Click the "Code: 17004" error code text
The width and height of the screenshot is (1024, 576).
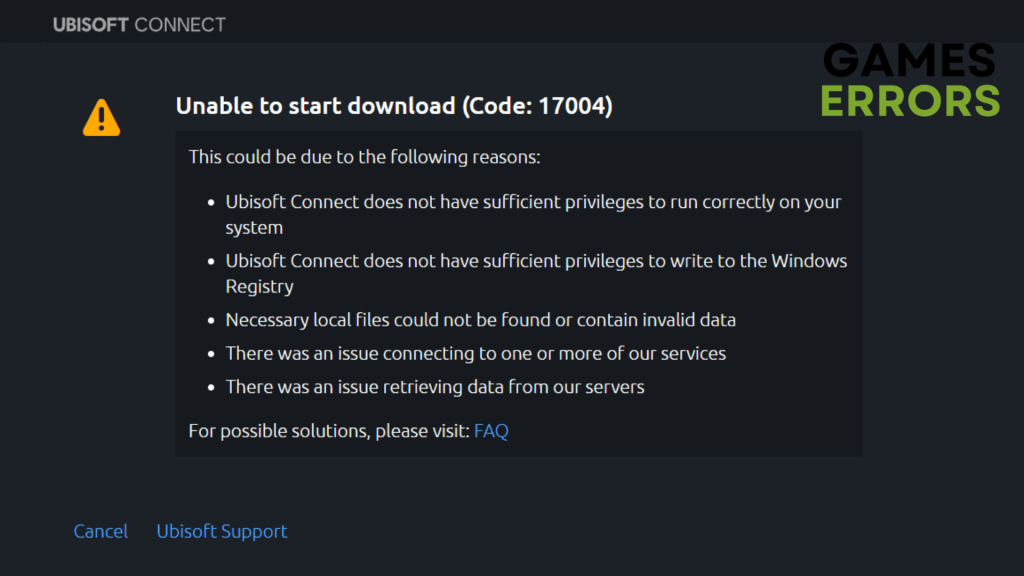tap(536, 105)
